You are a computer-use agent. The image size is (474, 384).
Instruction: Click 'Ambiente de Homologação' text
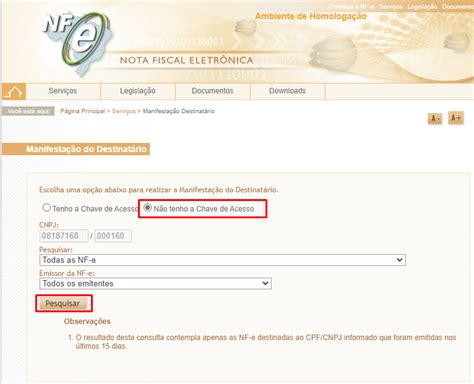(x=311, y=16)
